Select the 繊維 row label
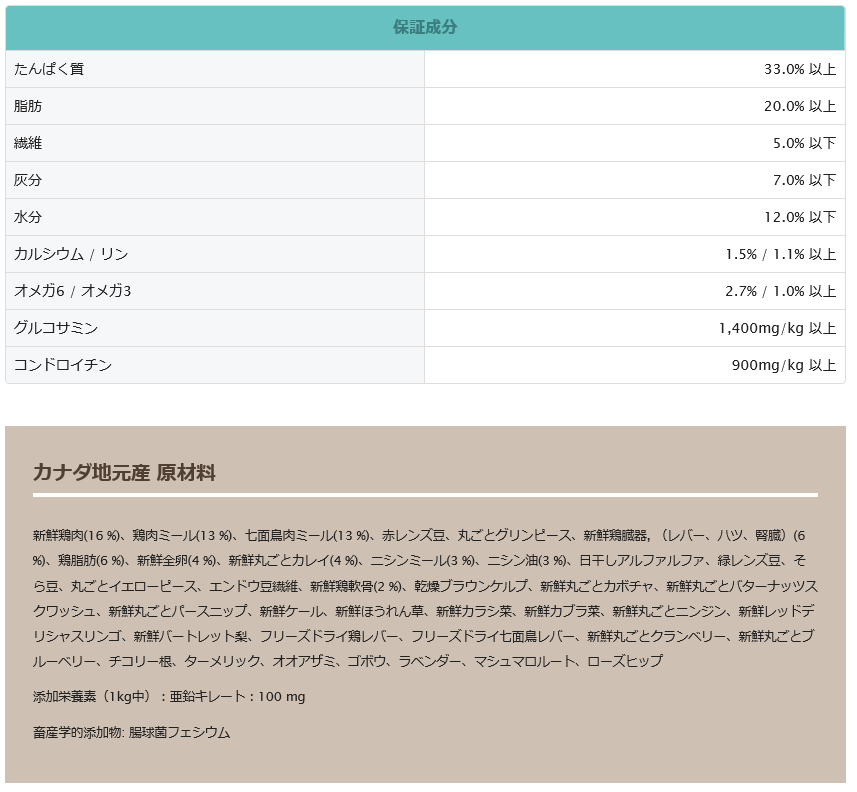 pos(28,143)
